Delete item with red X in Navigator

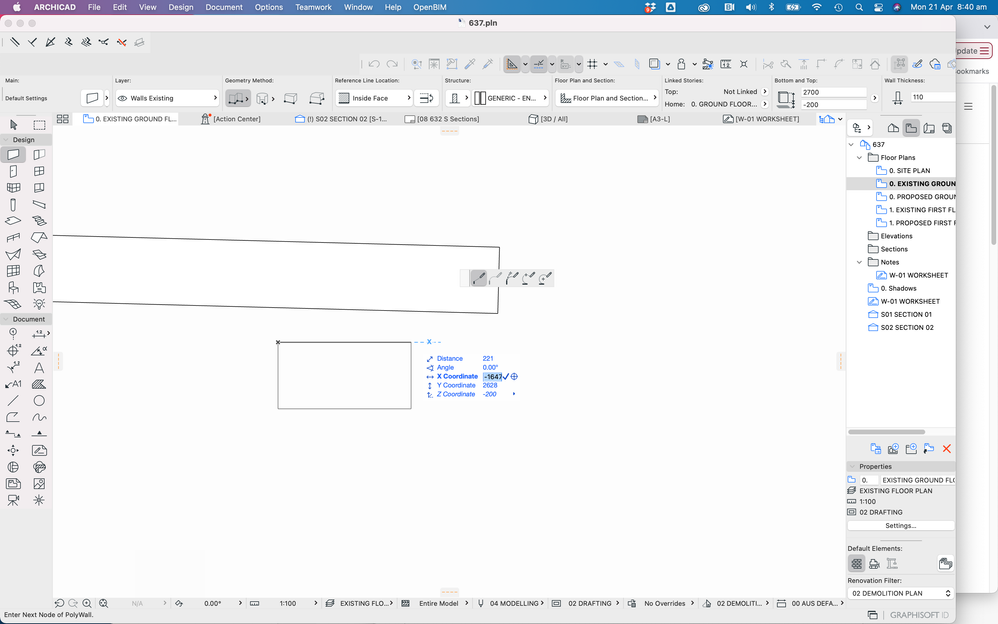point(946,449)
